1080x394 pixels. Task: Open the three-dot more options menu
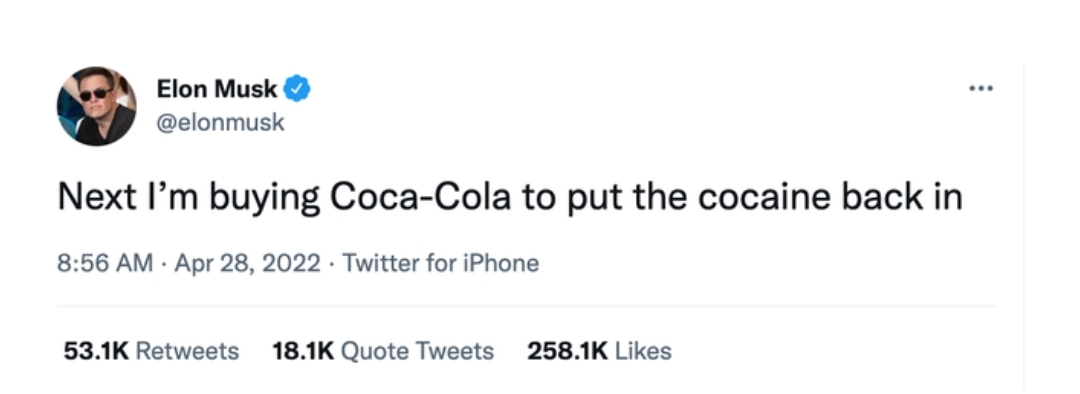pos(981,88)
